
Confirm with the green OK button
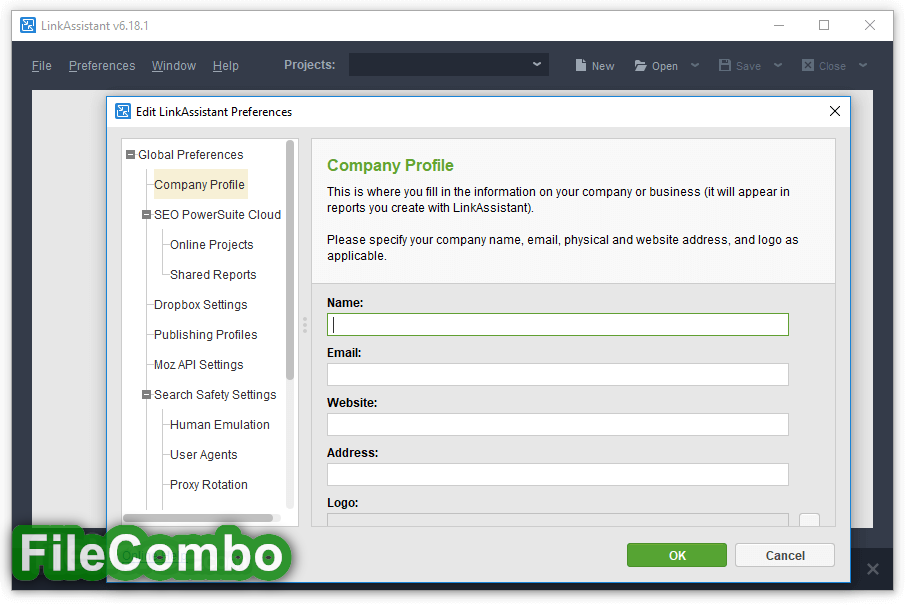tap(677, 555)
